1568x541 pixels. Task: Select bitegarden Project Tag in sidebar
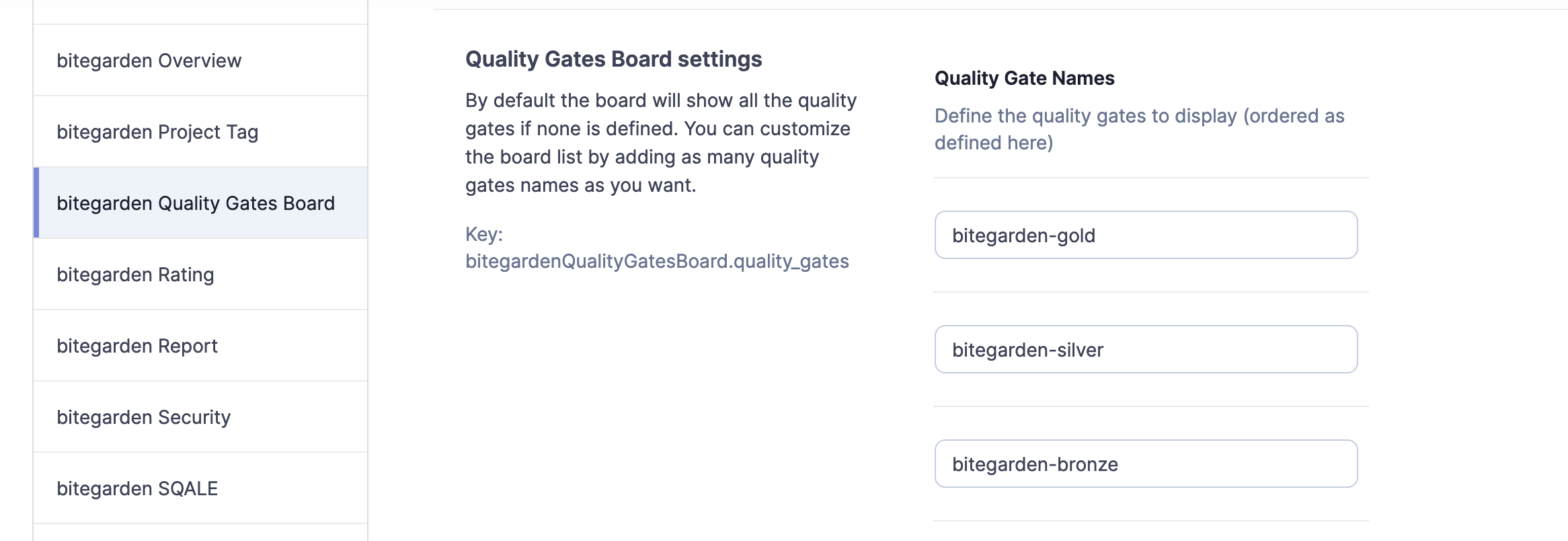[x=157, y=132]
